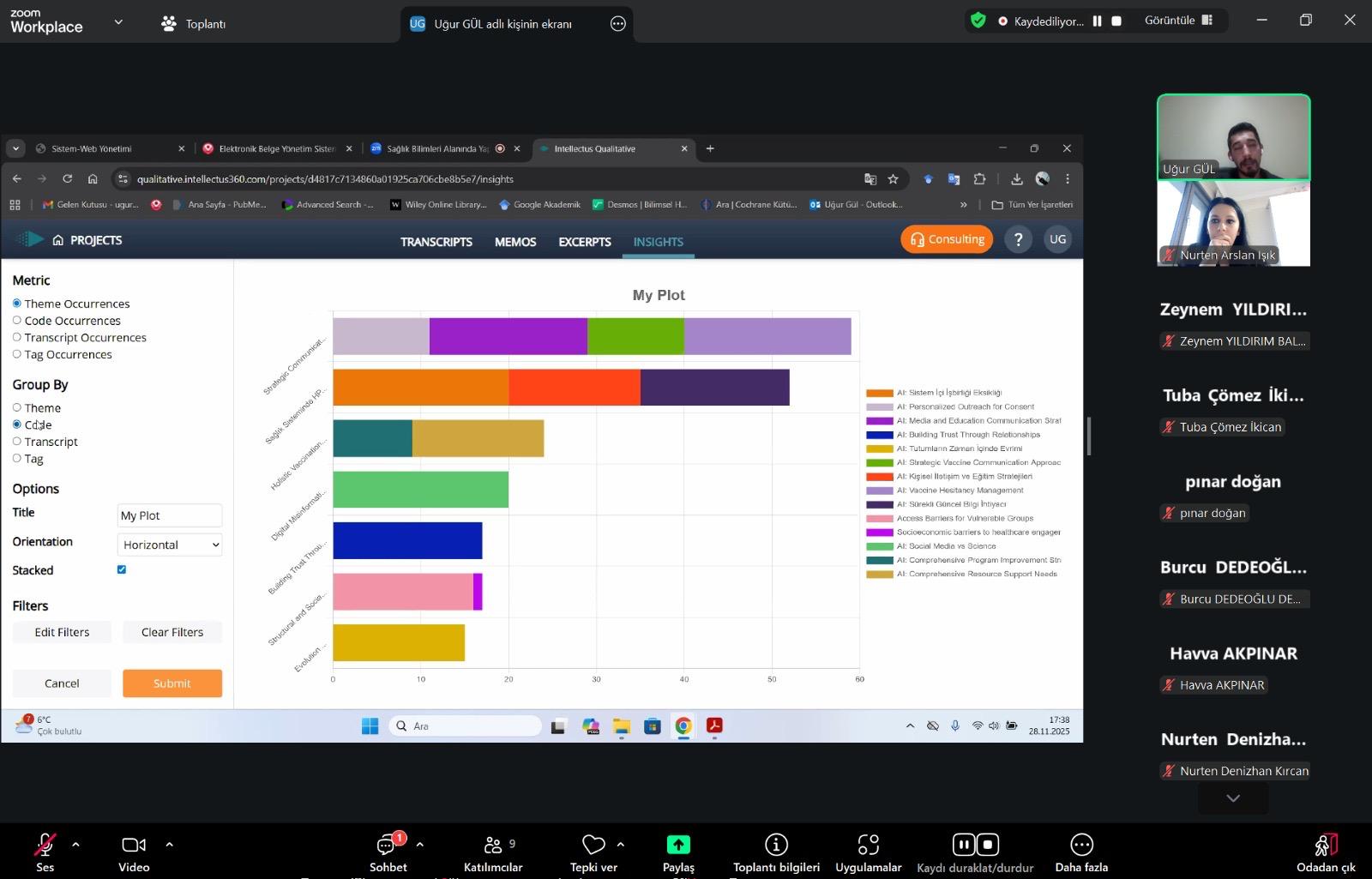Open the Uygulamalar apps panel
The image size is (1372, 879).
point(868,846)
